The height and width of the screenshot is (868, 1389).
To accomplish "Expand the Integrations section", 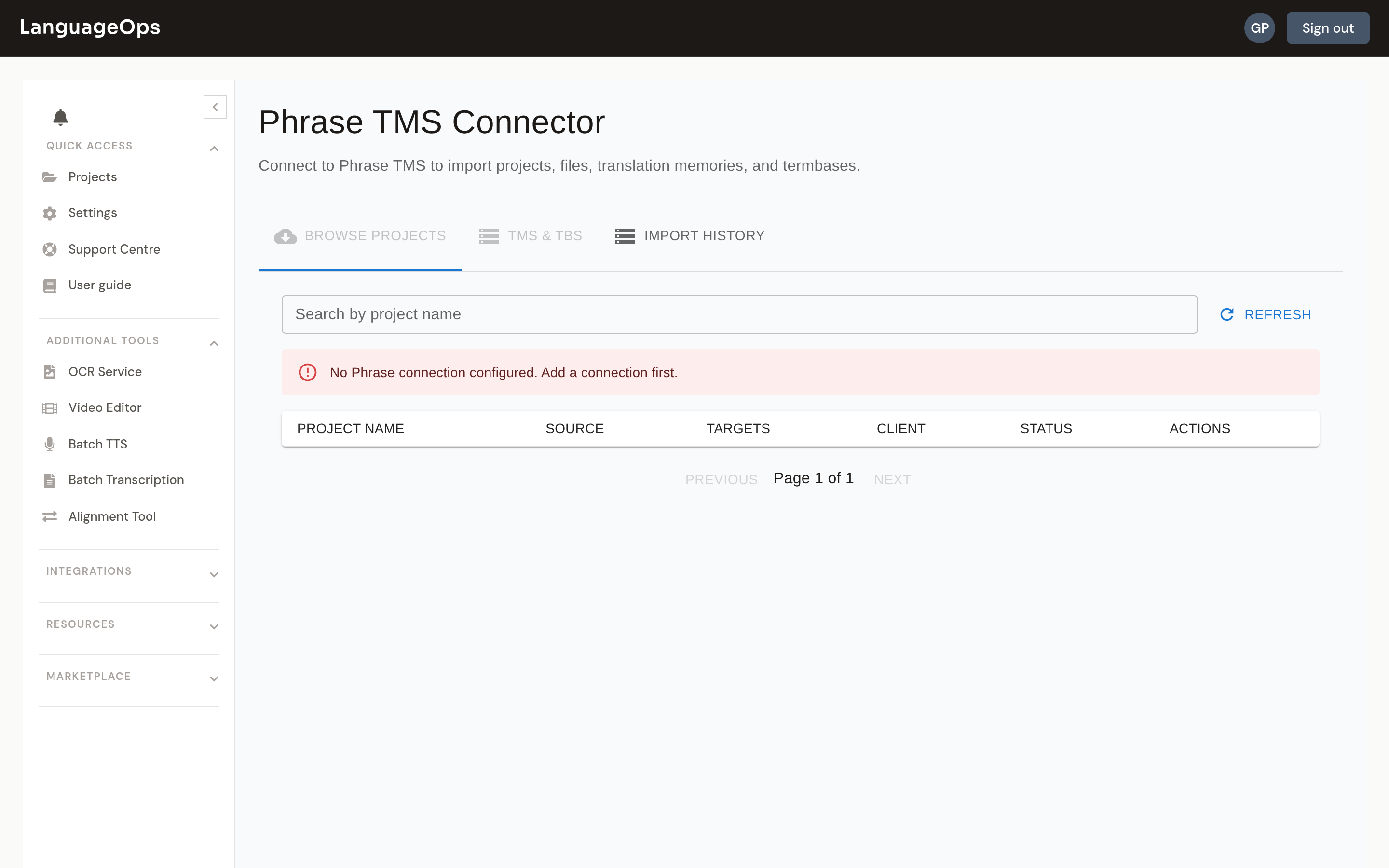I will pyautogui.click(x=214, y=575).
